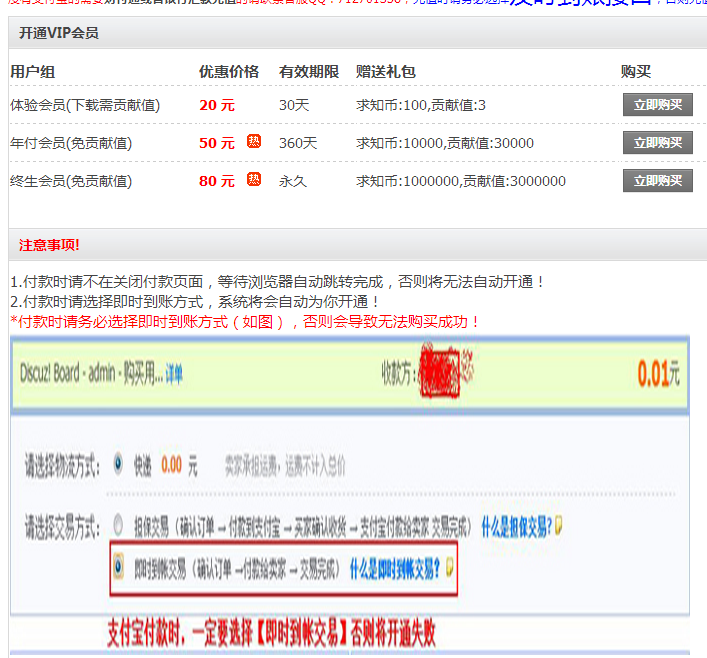Click the 求知币:10000,贡献值:30000 gift cell
The height and width of the screenshot is (658, 707).
tap(445, 143)
